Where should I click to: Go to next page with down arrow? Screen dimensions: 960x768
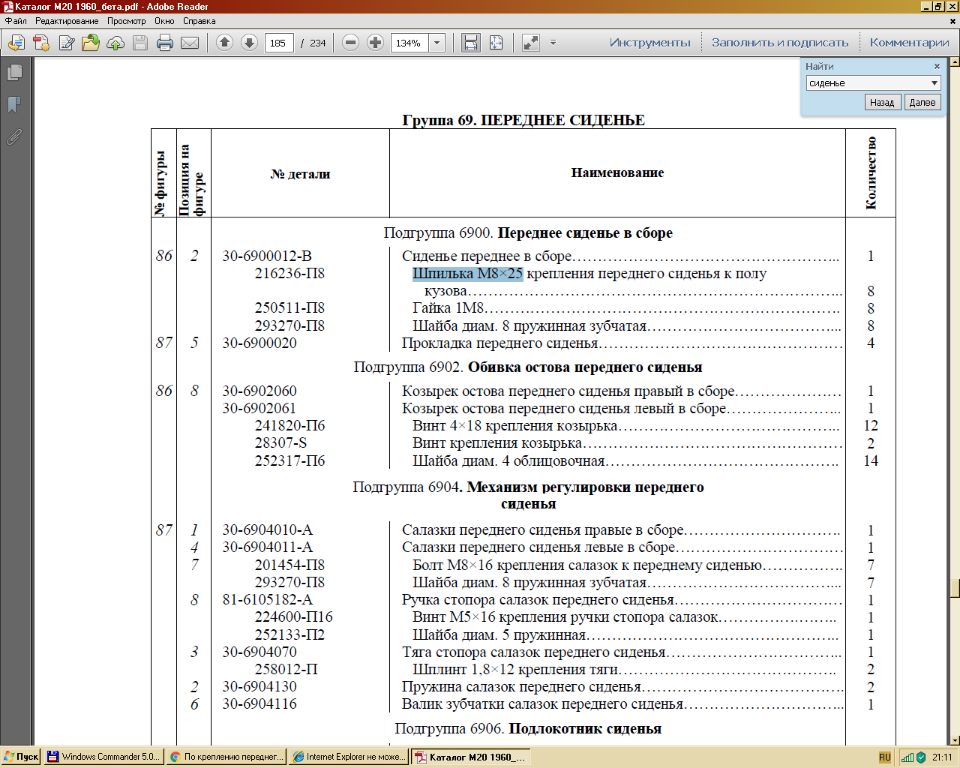(x=249, y=43)
